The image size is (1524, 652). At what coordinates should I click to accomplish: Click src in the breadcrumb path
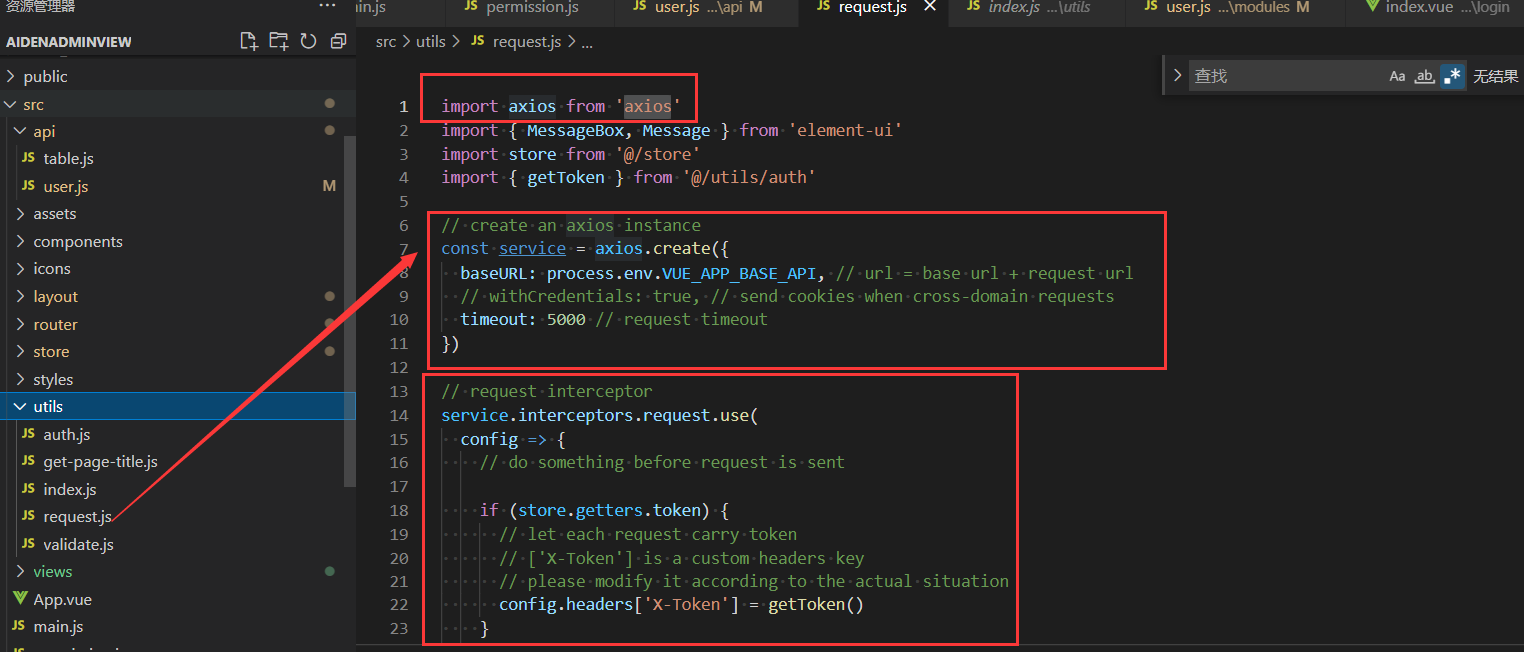pos(386,42)
